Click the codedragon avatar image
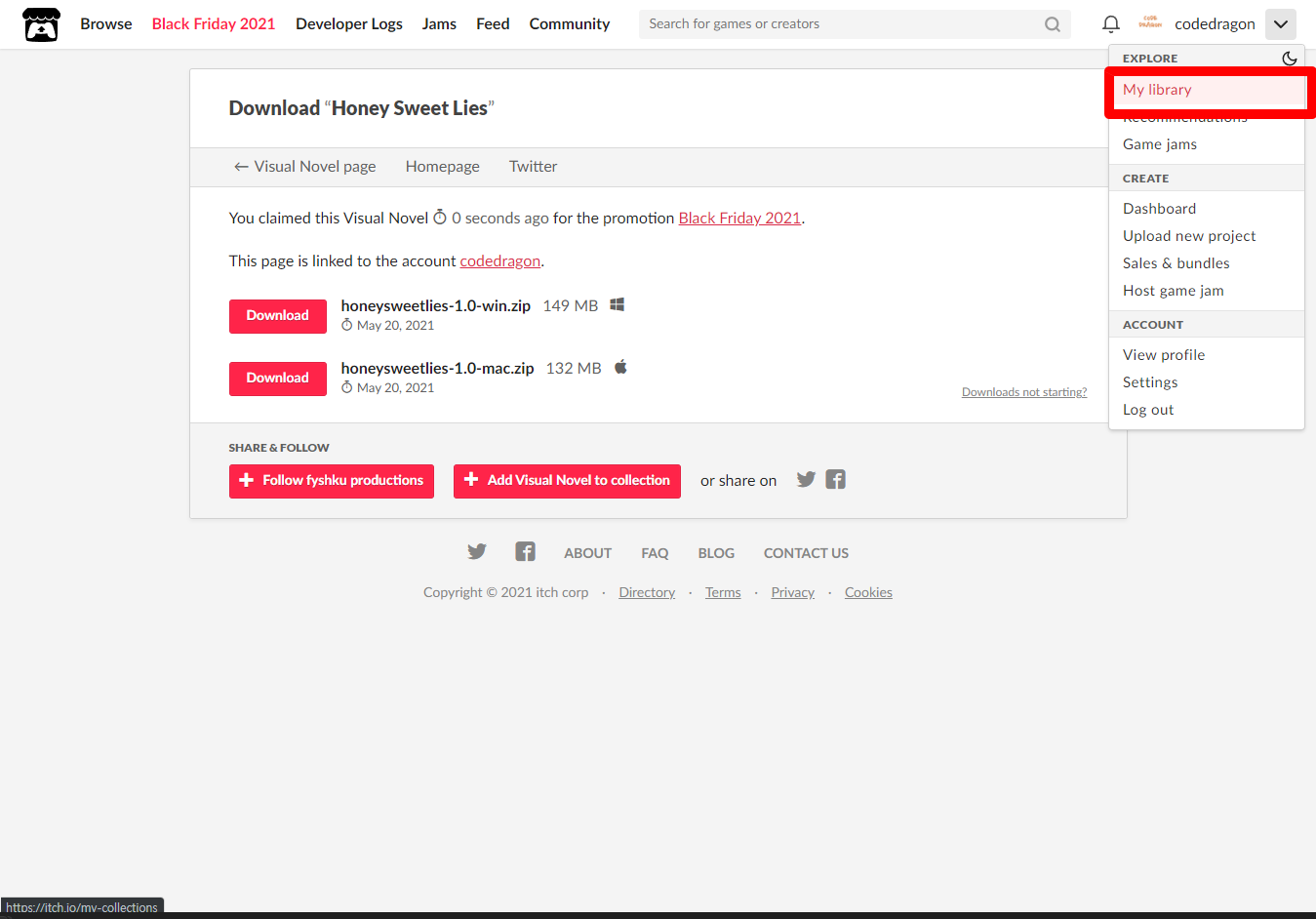This screenshot has height=919, width=1316. click(1150, 23)
